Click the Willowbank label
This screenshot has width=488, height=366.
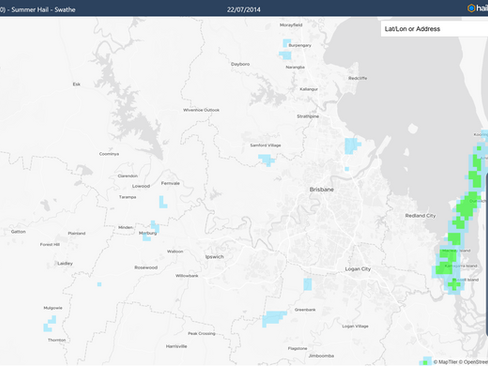187,276
